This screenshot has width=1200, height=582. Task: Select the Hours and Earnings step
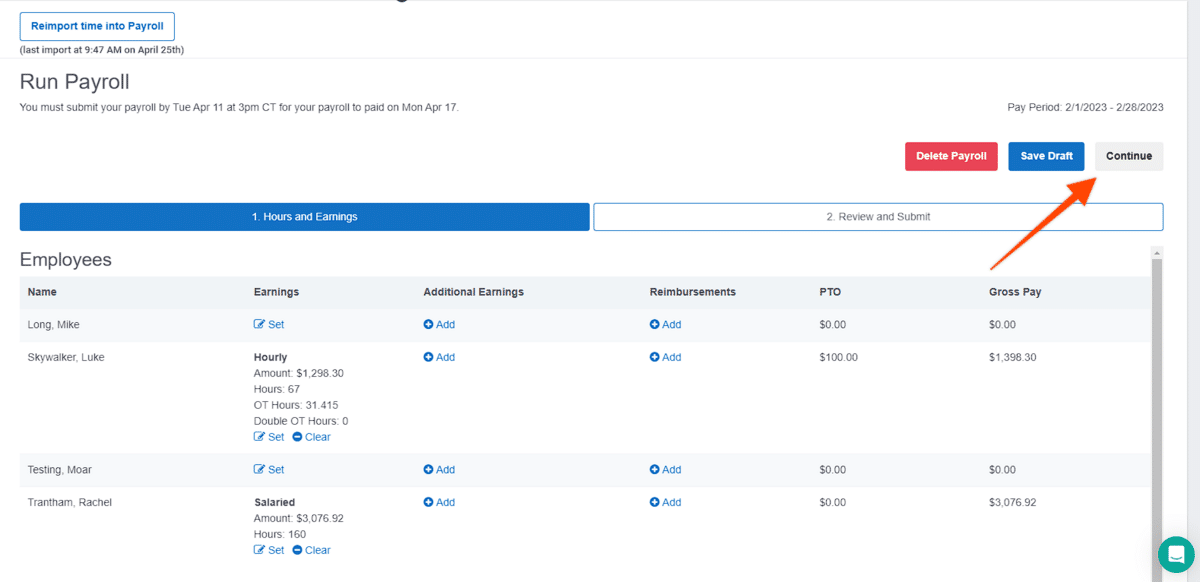tap(304, 217)
